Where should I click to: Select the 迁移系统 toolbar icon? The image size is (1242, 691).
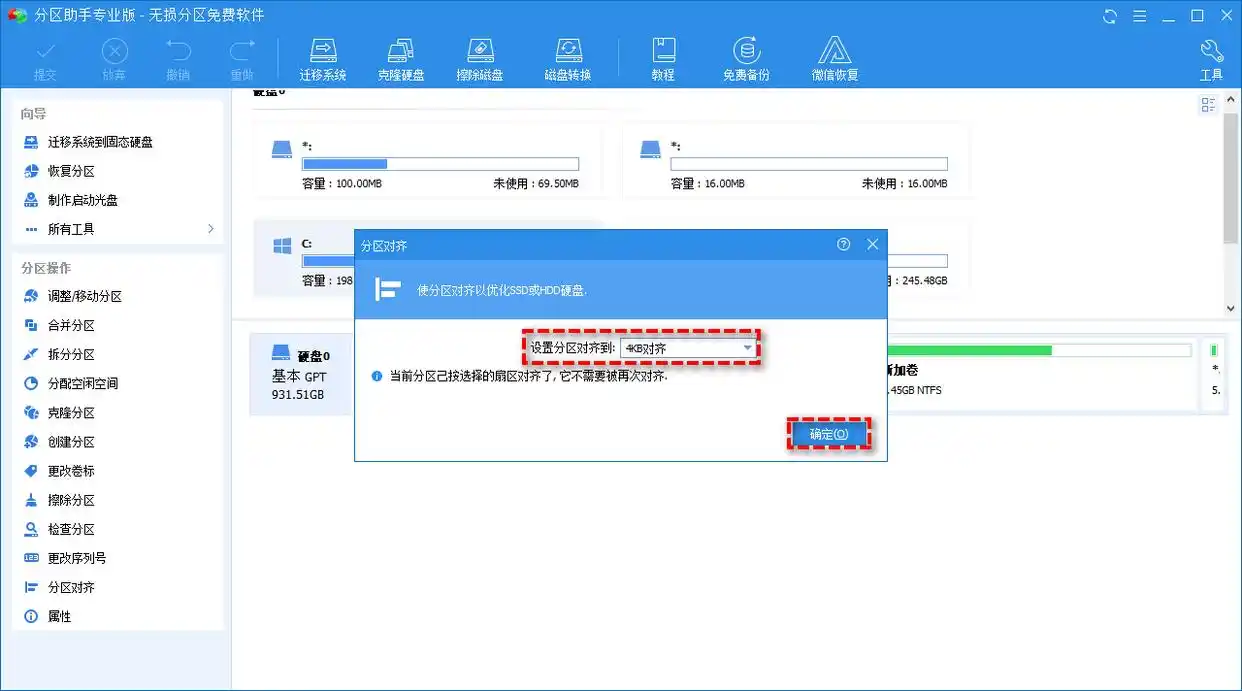[x=322, y=57]
